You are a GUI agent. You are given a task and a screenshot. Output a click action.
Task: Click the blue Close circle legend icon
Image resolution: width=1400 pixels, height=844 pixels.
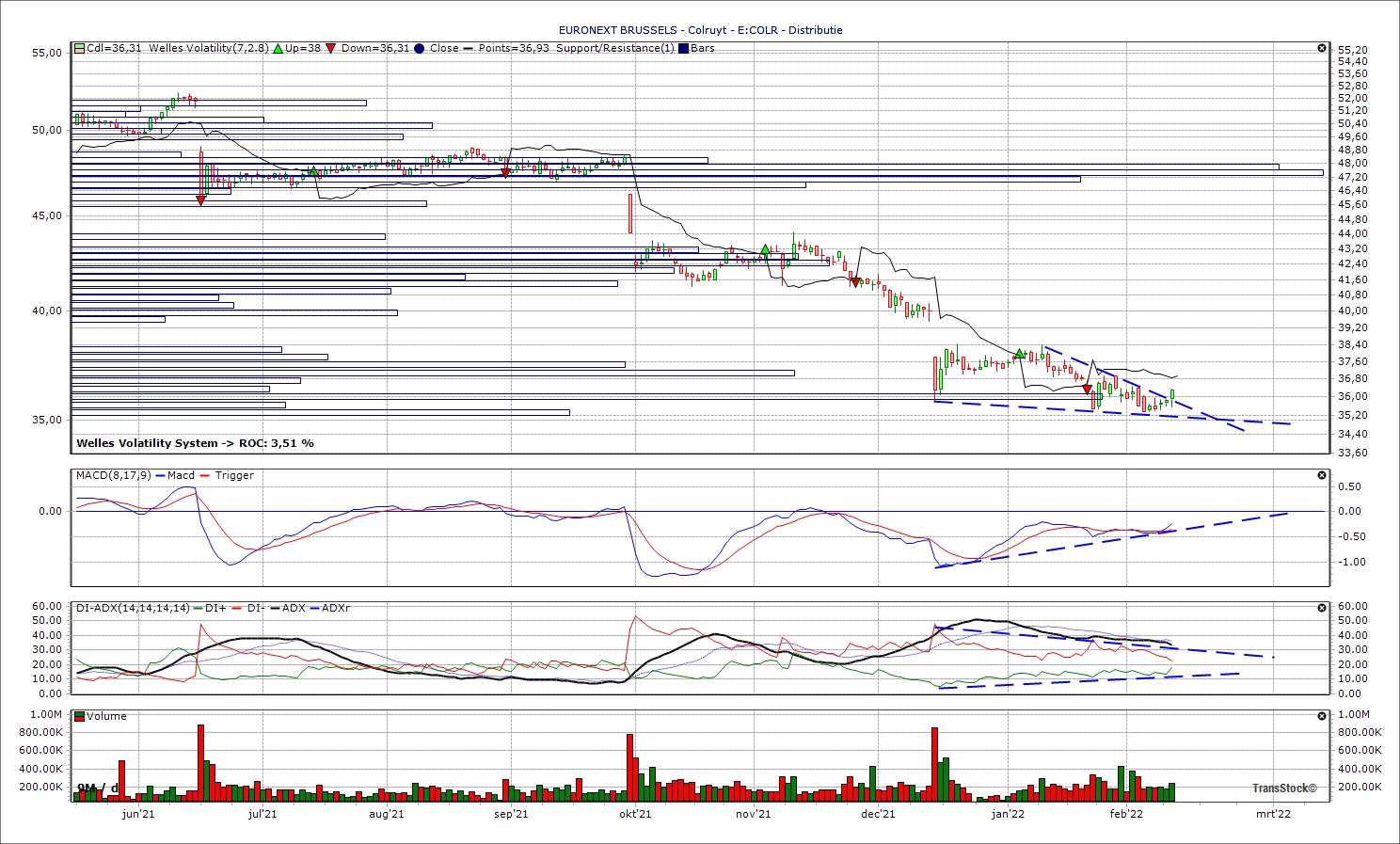420,48
